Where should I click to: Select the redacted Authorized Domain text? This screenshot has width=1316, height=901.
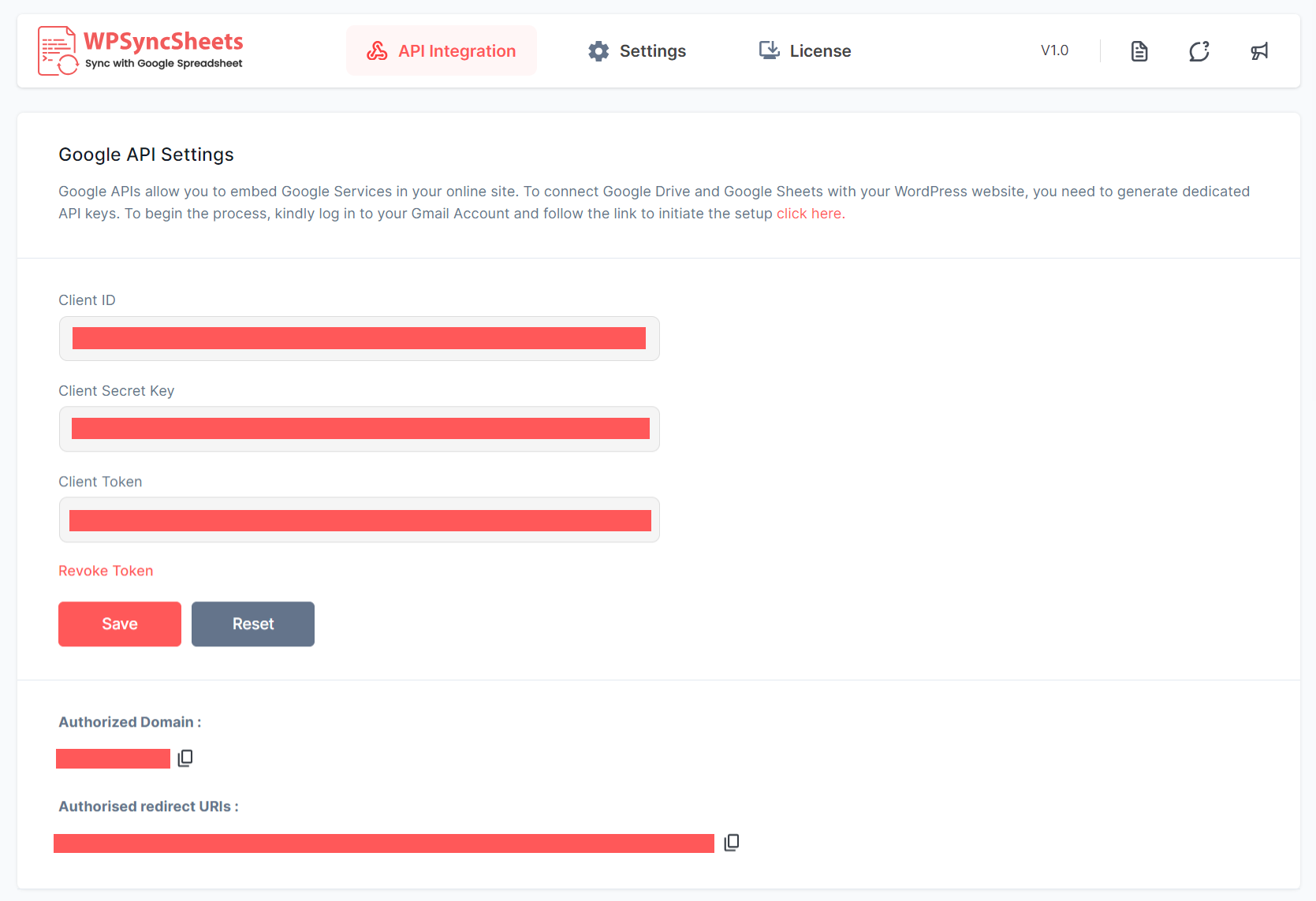pos(113,758)
